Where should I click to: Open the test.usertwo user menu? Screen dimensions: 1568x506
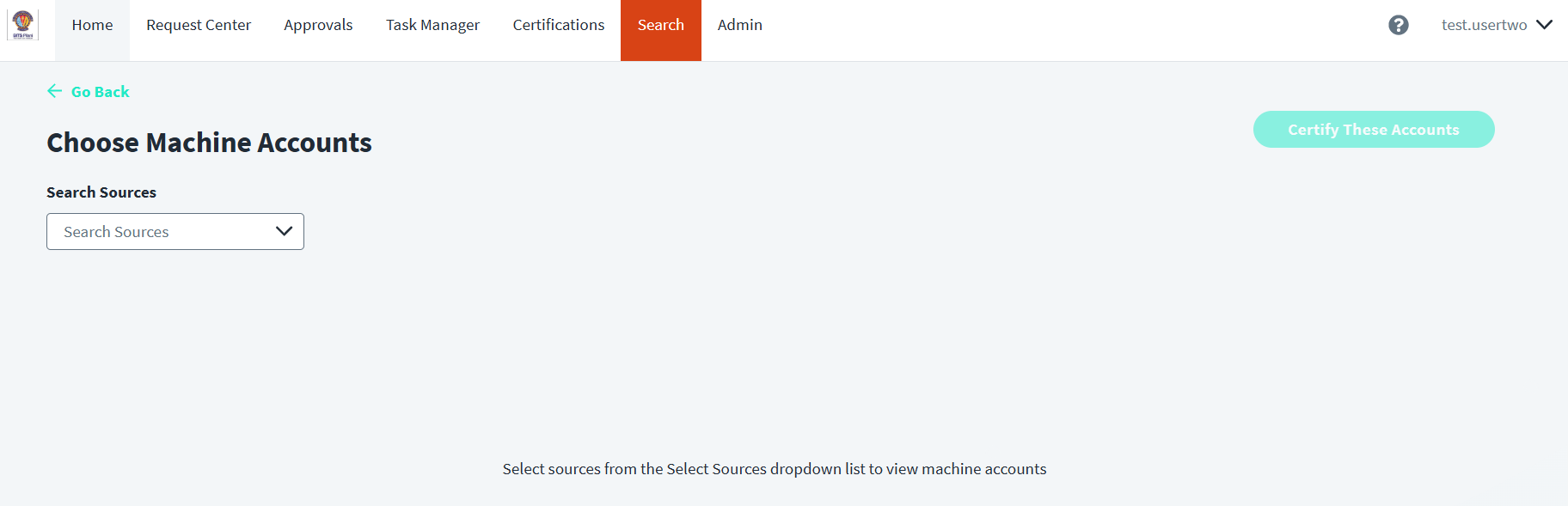coord(1484,25)
